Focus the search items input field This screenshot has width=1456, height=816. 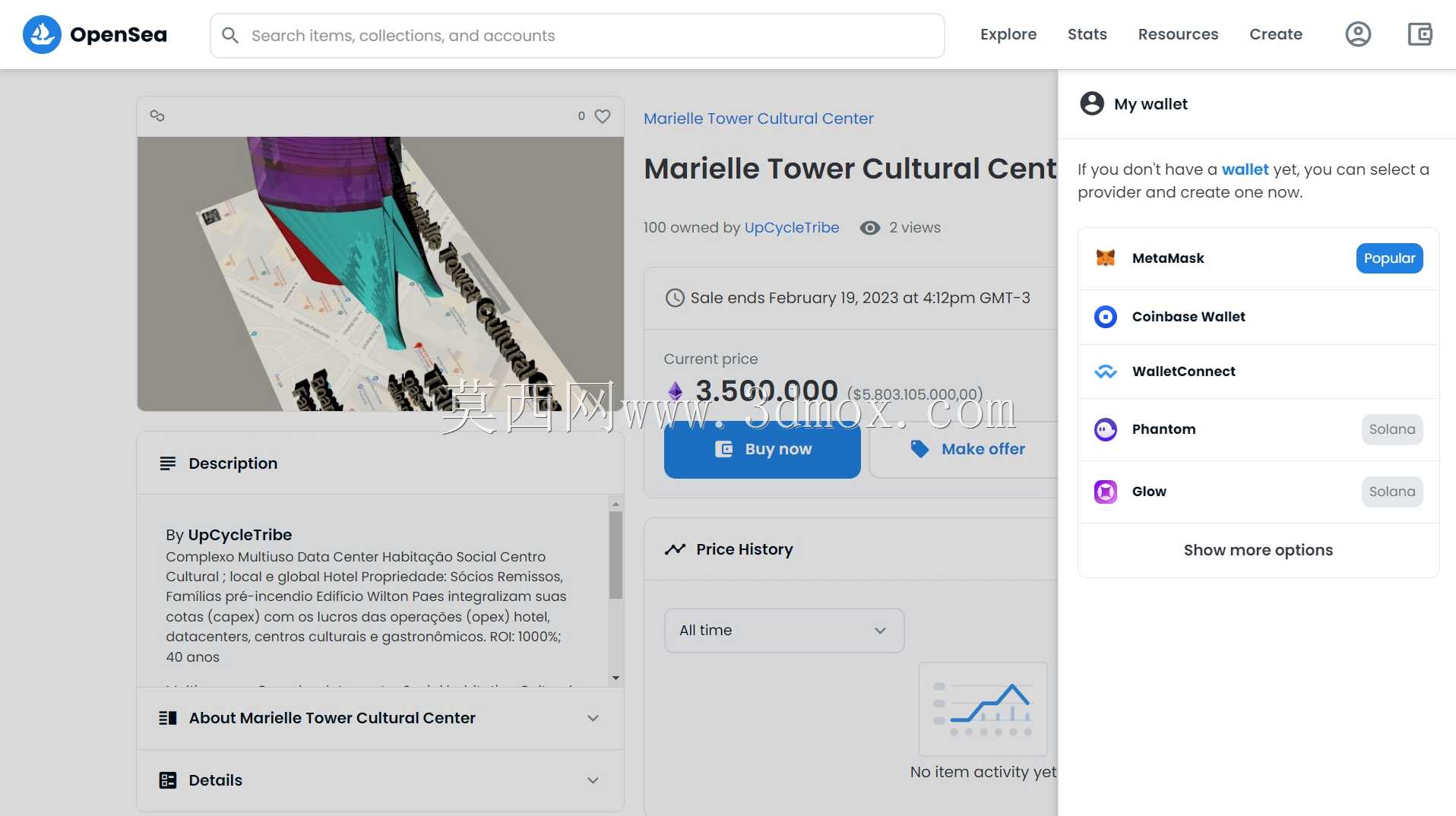578,36
